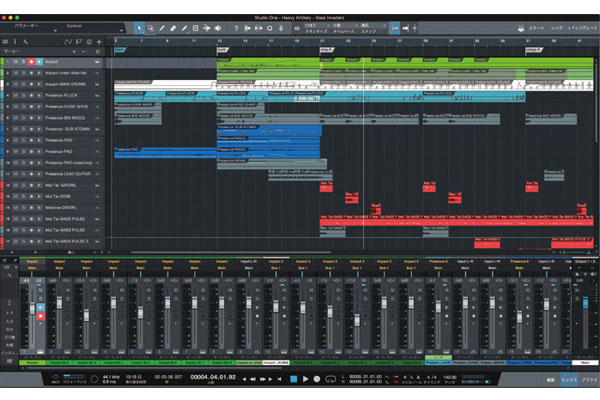
Task: Mute the Impact track
Action: pyautogui.click(x=15, y=62)
